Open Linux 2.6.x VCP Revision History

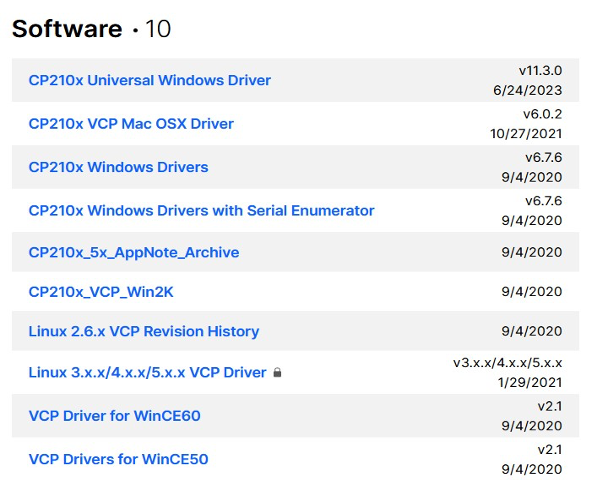tap(144, 331)
